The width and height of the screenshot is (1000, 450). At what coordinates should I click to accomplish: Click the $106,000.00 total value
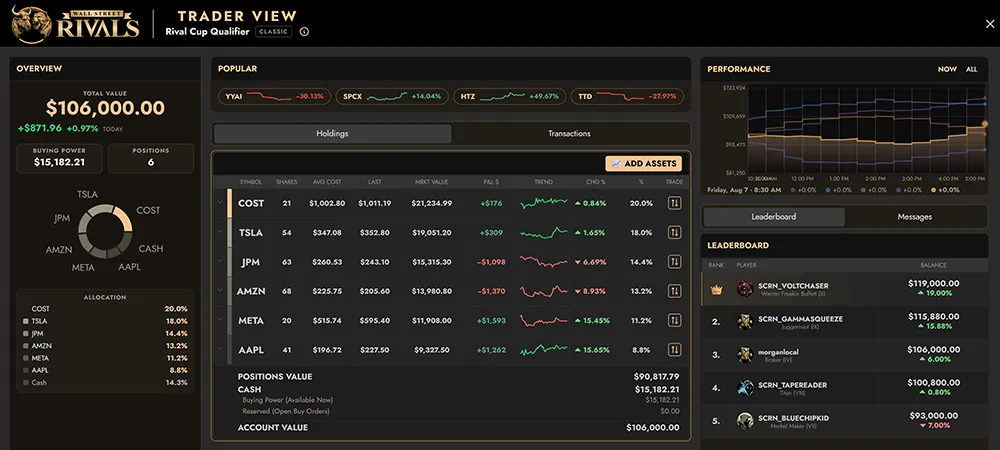[105, 108]
